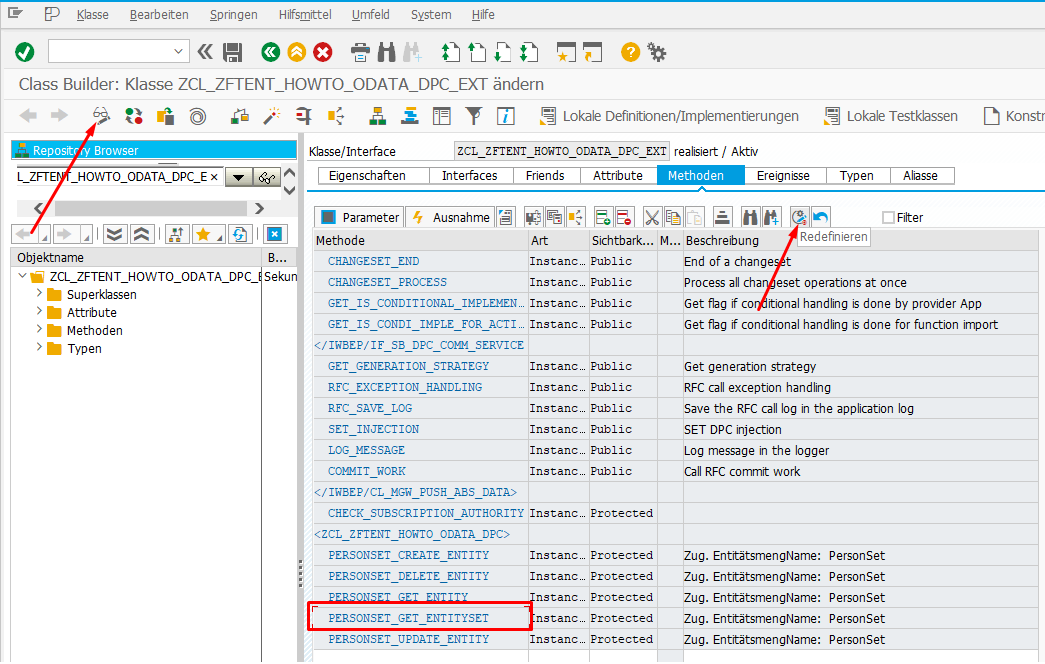The image size is (1045, 664).
Task: Click the Klasse/Interface name input field
Action: click(561, 151)
